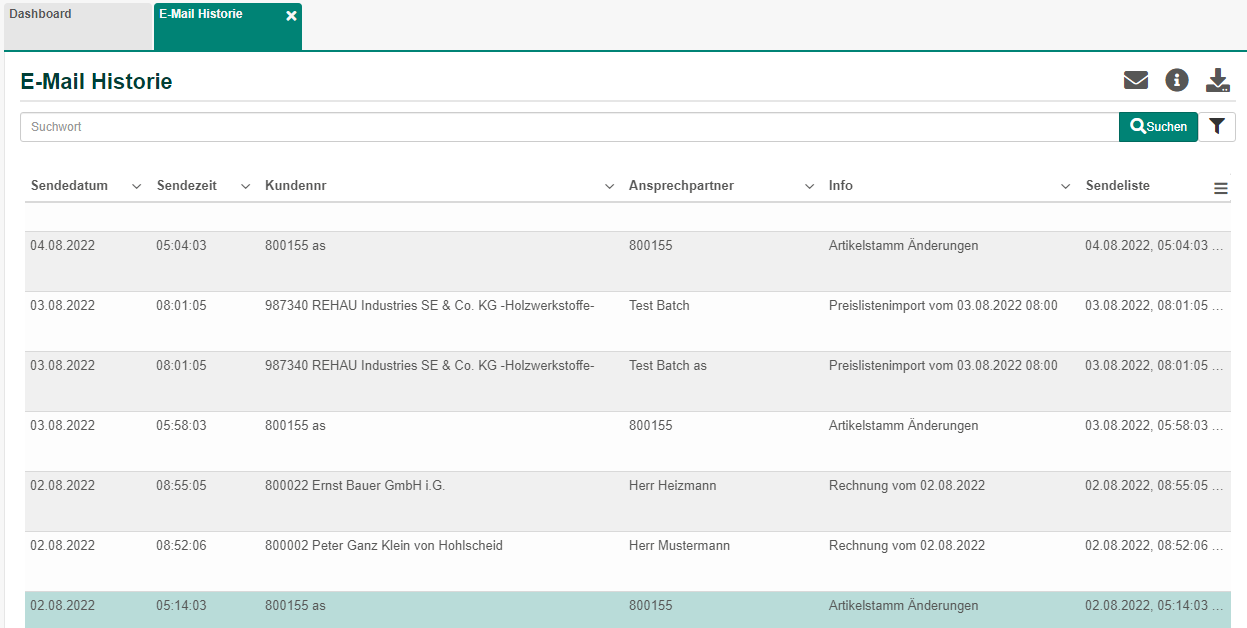The width and height of the screenshot is (1247, 628).
Task: Expand the Info column dropdown arrow
Action: coord(1066,187)
